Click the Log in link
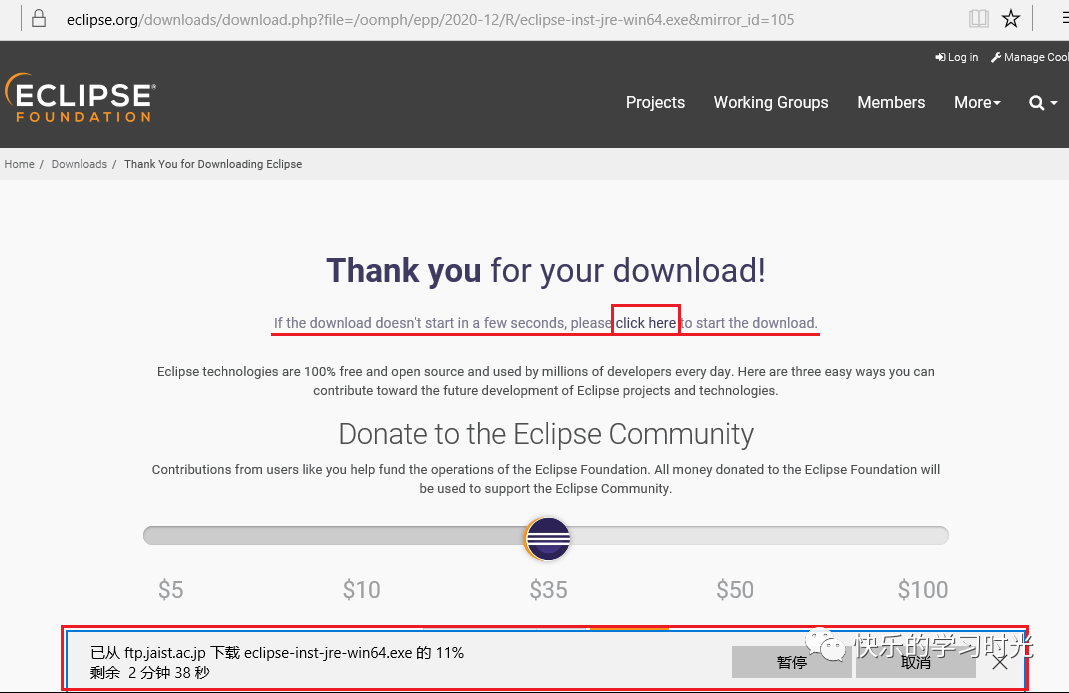 [x=957, y=57]
